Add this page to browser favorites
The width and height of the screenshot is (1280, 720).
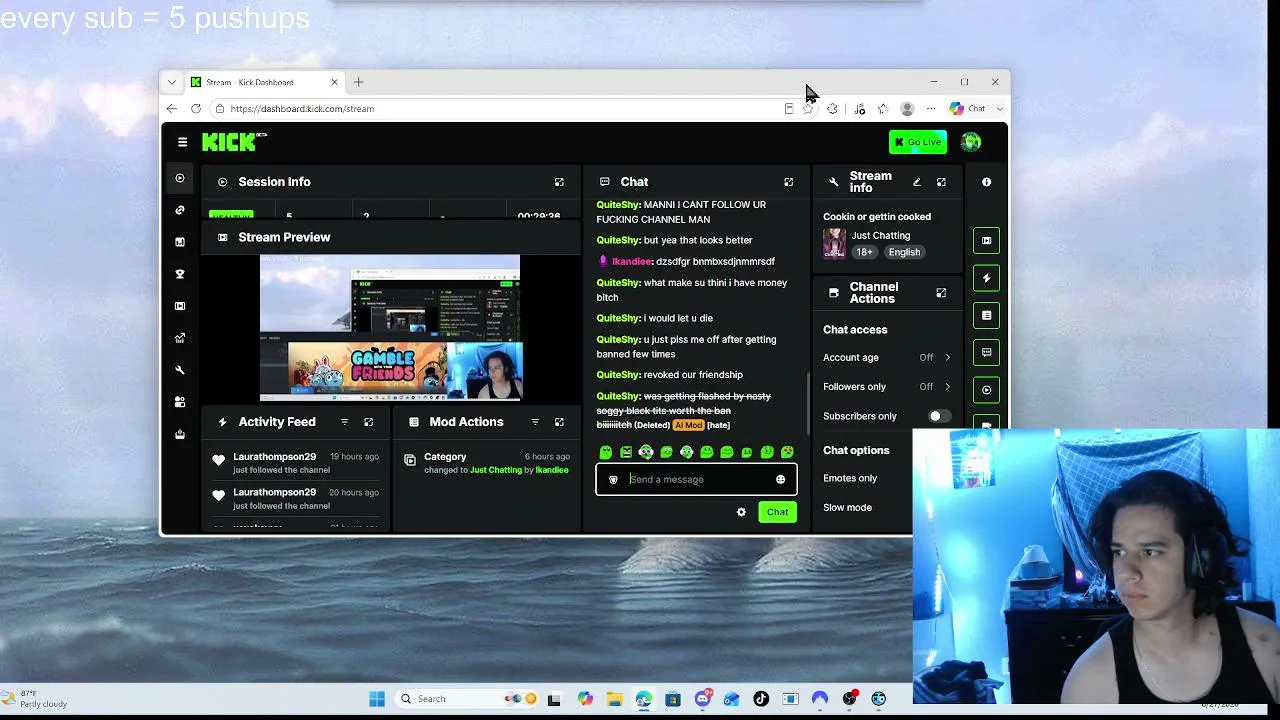tap(808, 109)
